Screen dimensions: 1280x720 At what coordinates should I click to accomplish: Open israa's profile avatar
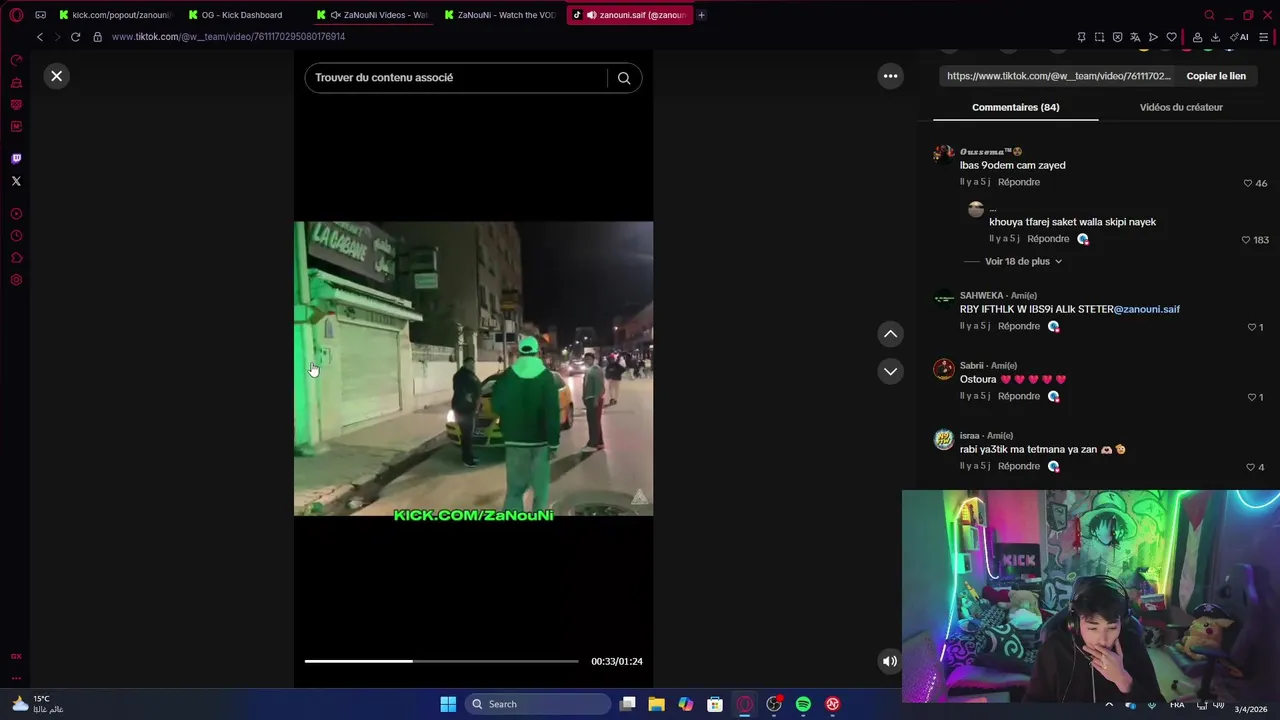click(944, 439)
